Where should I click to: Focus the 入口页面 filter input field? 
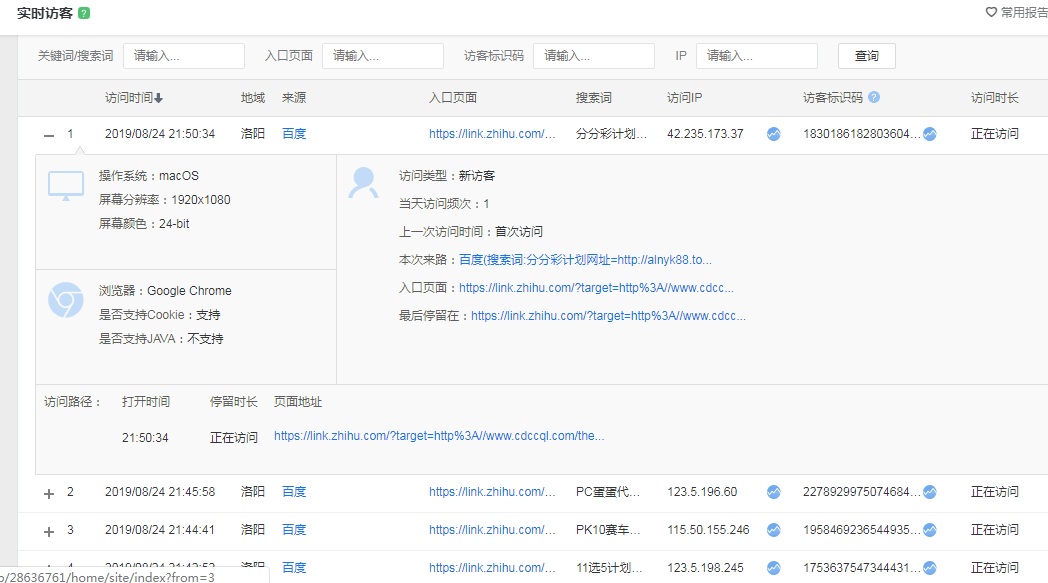click(383, 56)
